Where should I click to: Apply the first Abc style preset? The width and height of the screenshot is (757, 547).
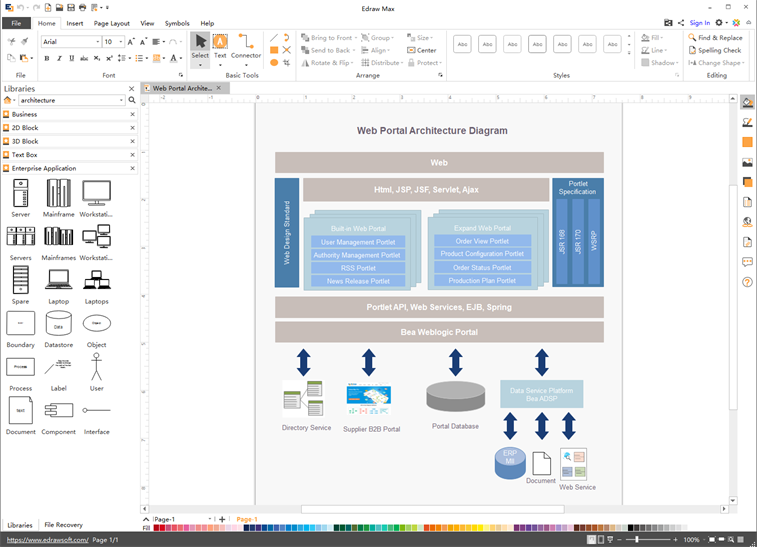[462, 44]
